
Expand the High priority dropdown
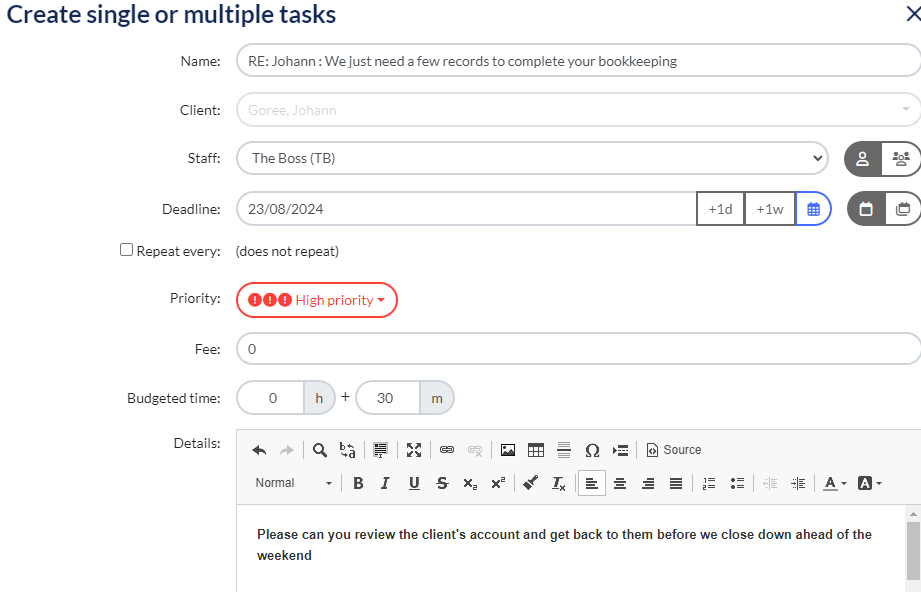[316, 300]
